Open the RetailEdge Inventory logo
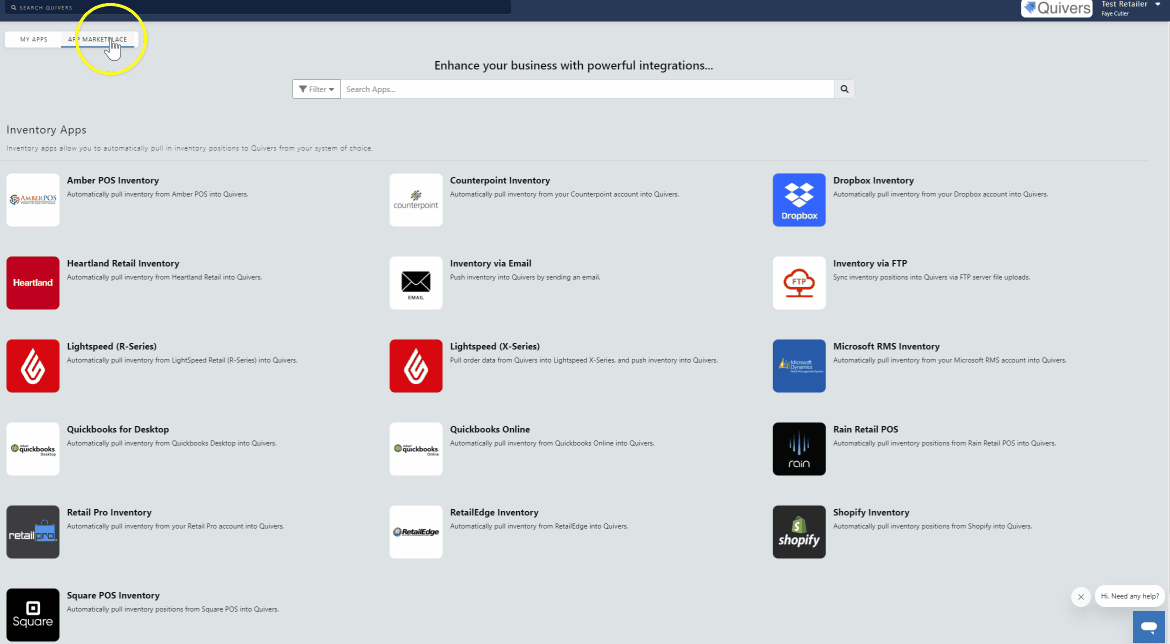The height and width of the screenshot is (644, 1170). 416,532
